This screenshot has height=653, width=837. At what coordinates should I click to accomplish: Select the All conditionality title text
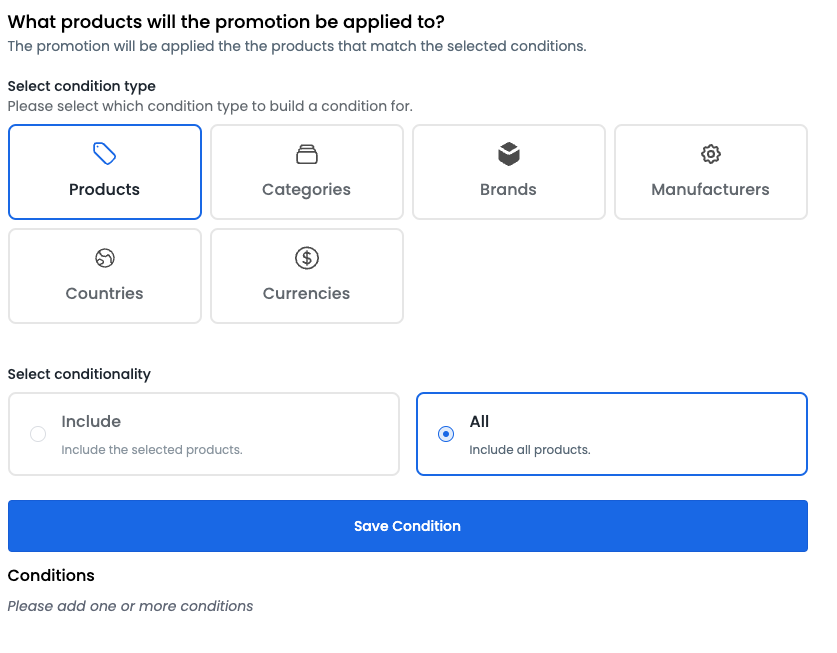pyautogui.click(x=479, y=422)
